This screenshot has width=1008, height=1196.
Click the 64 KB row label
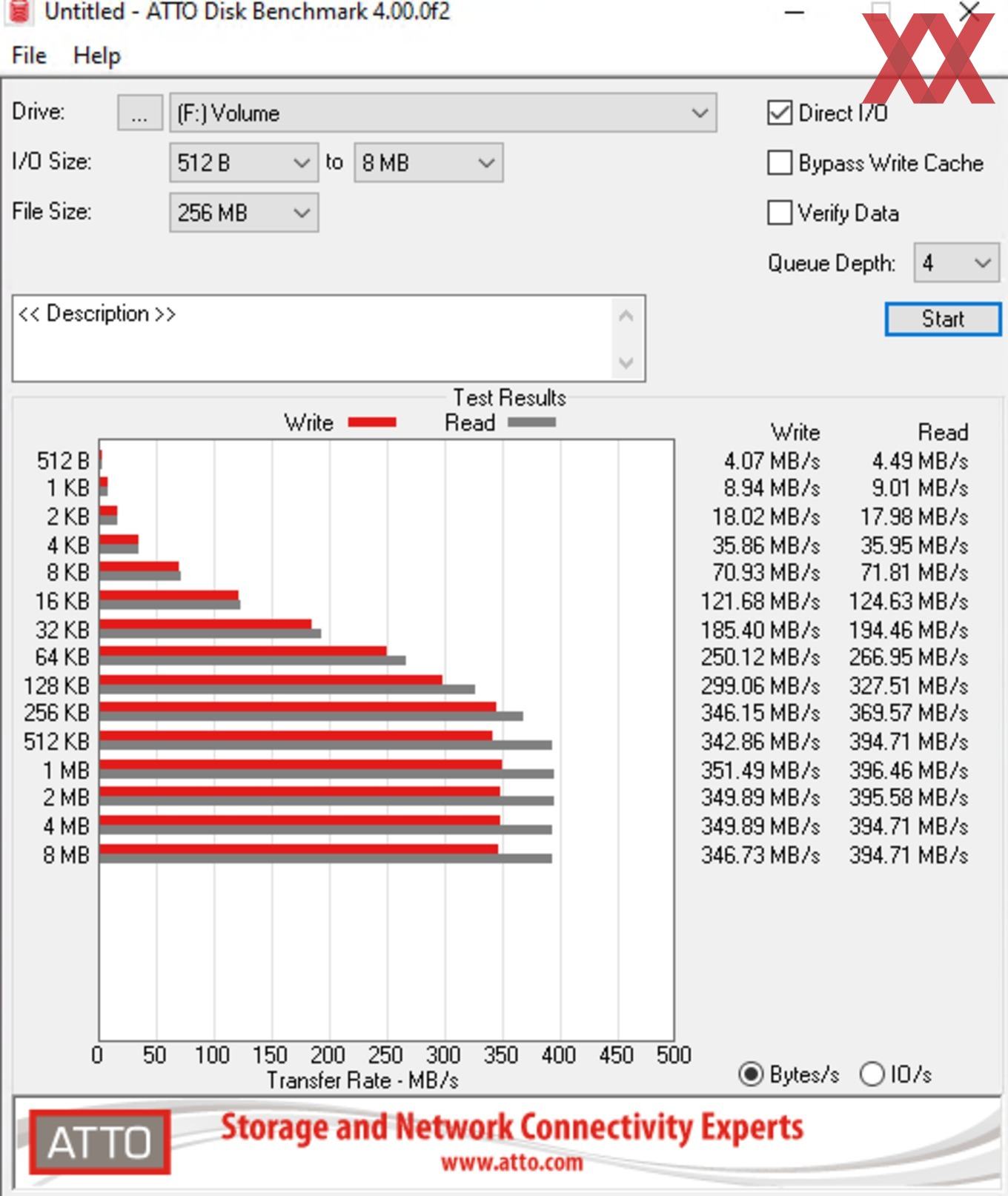point(62,657)
